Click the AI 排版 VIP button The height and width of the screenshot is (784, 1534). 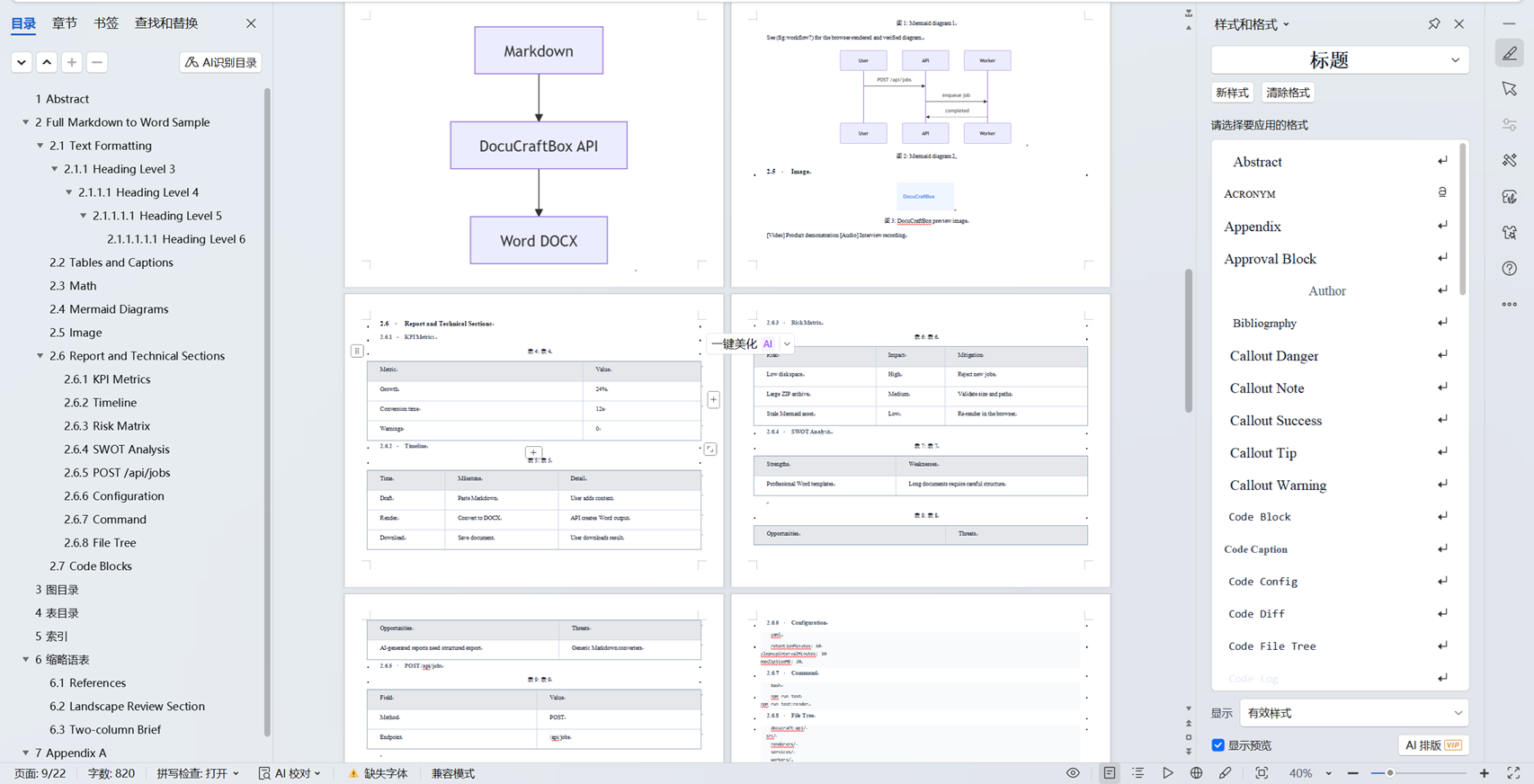1433,745
